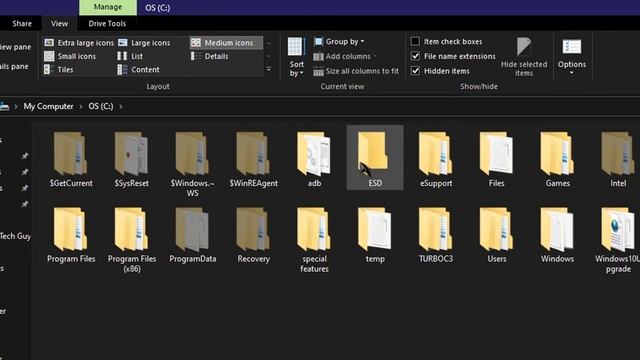The width and height of the screenshot is (640, 360).
Task: Switch layout to Large icons
Action: pyautogui.click(x=144, y=42)
